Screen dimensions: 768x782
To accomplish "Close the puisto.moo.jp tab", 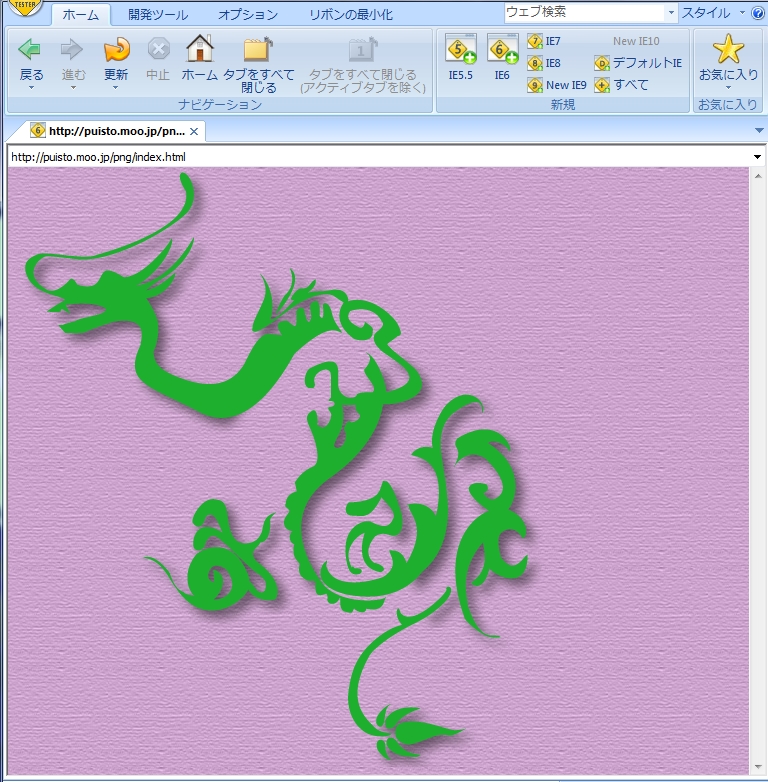I will pyautogui.click(x=194, y=131).
